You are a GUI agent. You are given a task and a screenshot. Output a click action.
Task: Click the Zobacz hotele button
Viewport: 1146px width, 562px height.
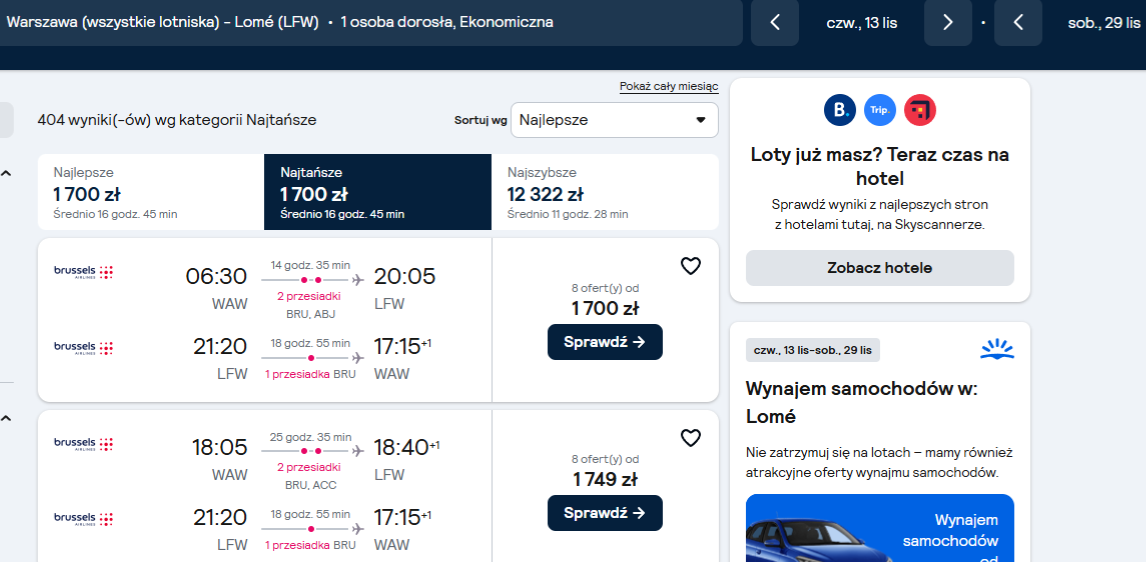coord(879,268)
